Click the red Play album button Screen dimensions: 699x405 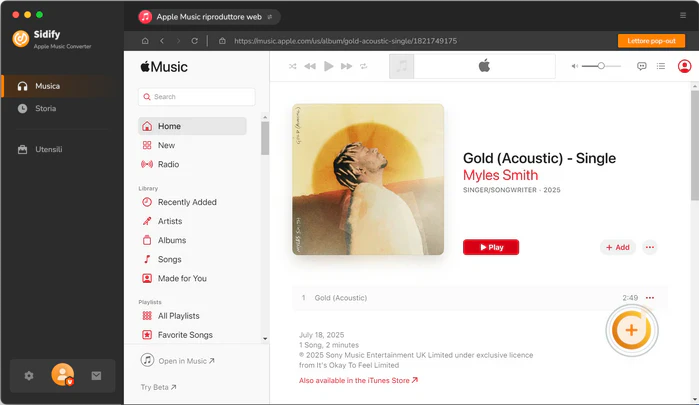tap(491, 247)
